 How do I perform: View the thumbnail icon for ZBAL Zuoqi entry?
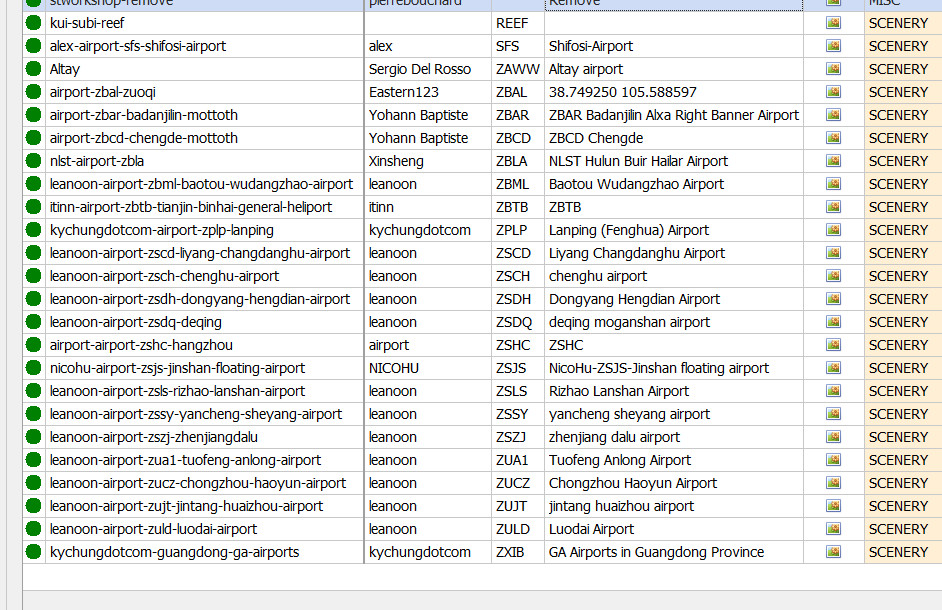click(833, 92)
